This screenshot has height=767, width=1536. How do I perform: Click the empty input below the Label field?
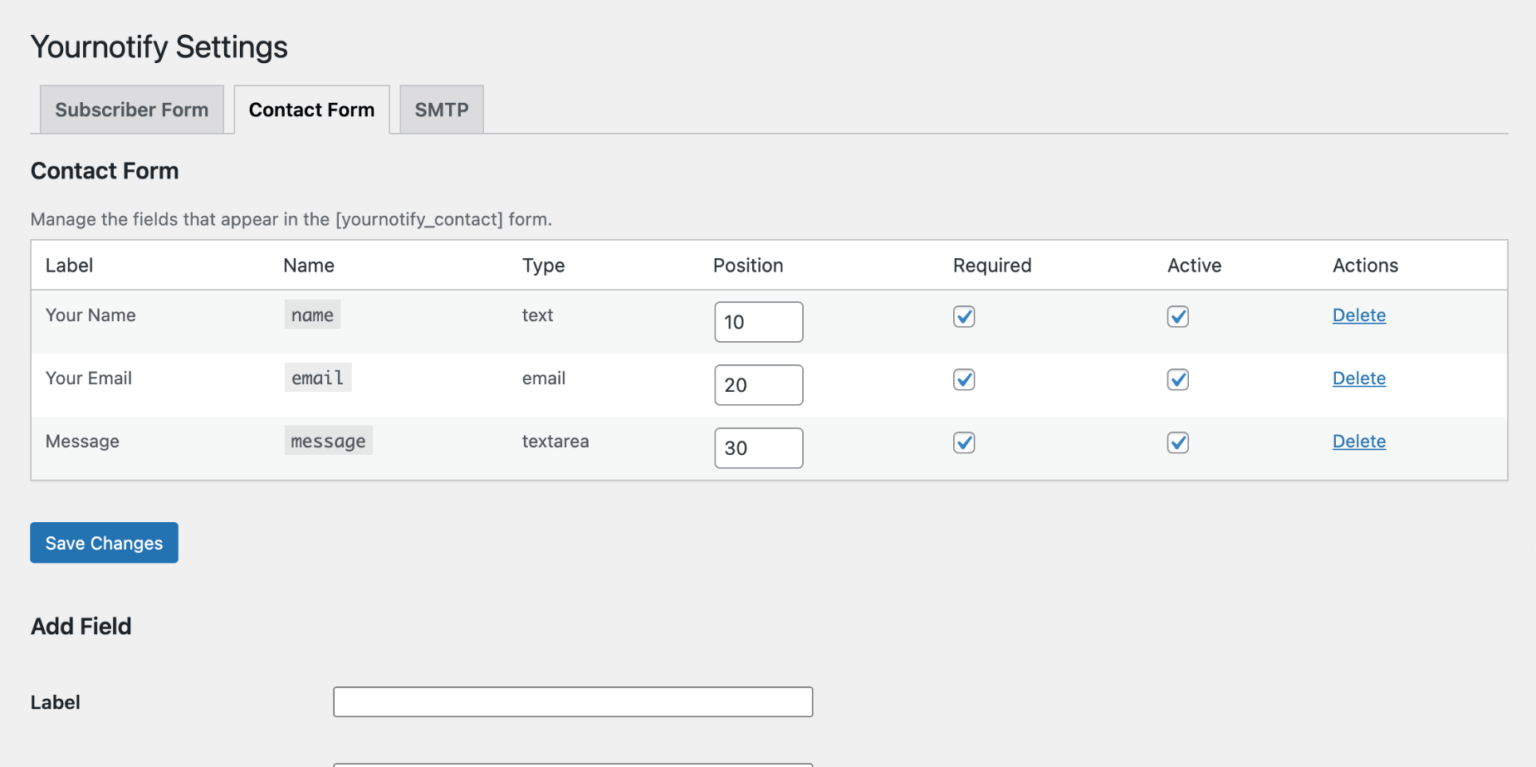coord(572,763)
